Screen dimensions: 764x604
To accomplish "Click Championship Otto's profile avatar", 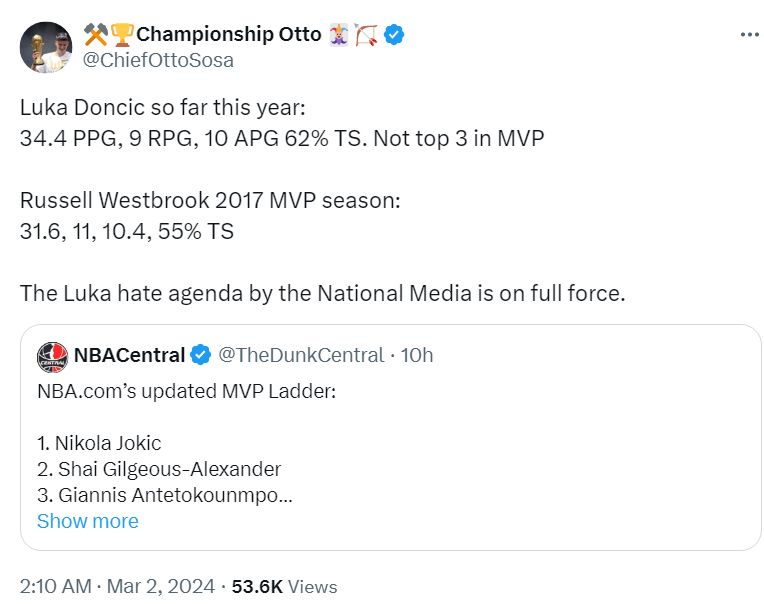I will pyautogui.click(x=46, y=47).
